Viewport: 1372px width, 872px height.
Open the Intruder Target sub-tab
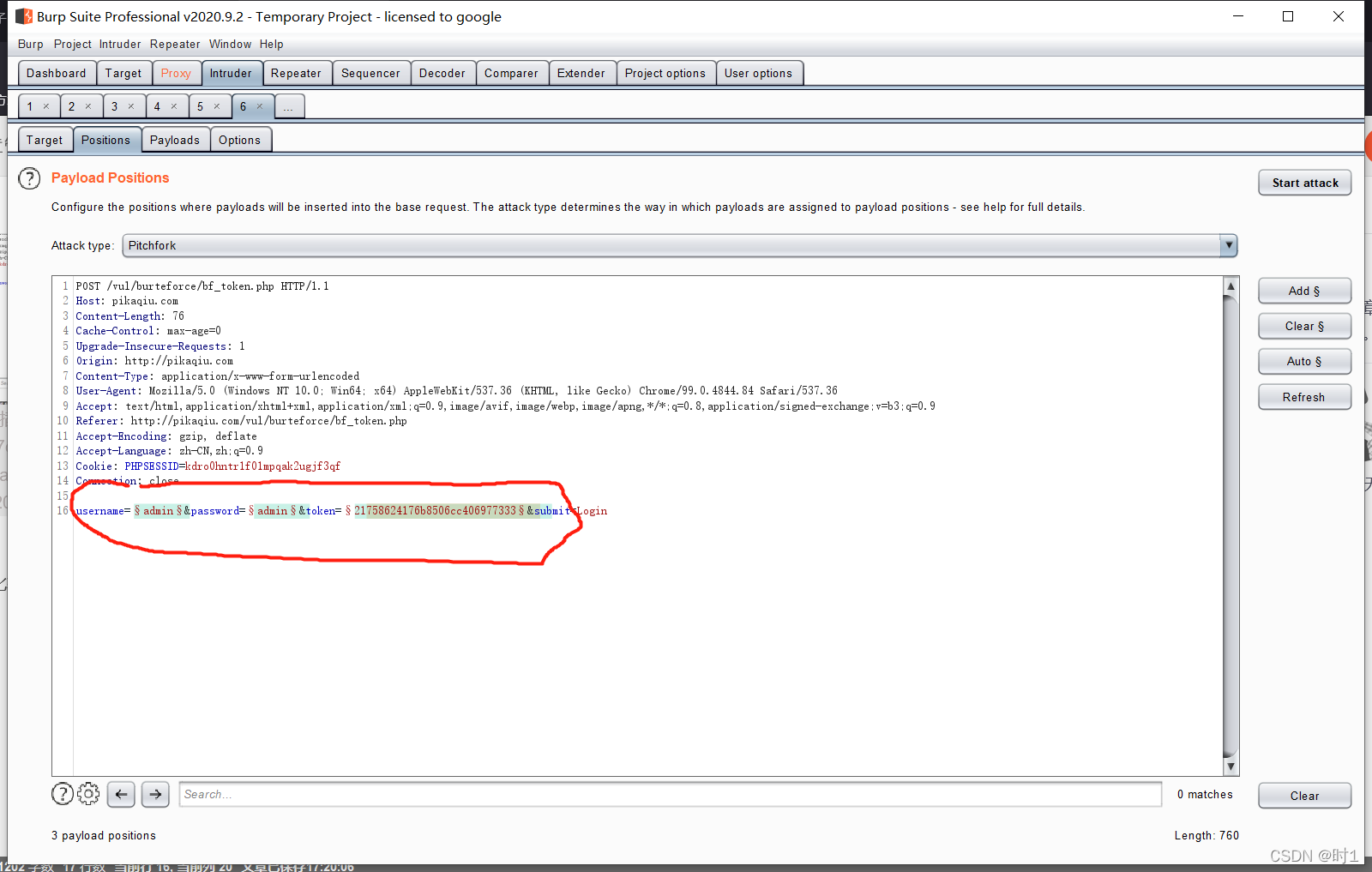(45, 140)
